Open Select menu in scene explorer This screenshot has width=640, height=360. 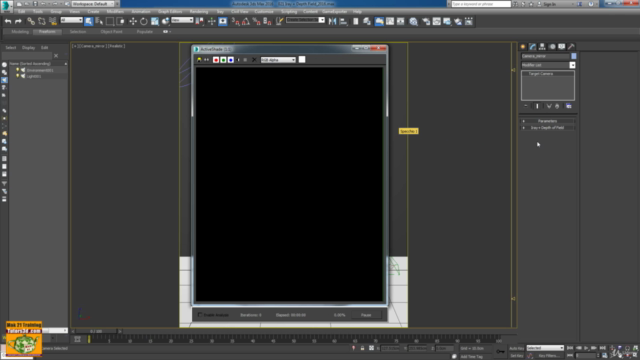[11, 48]
